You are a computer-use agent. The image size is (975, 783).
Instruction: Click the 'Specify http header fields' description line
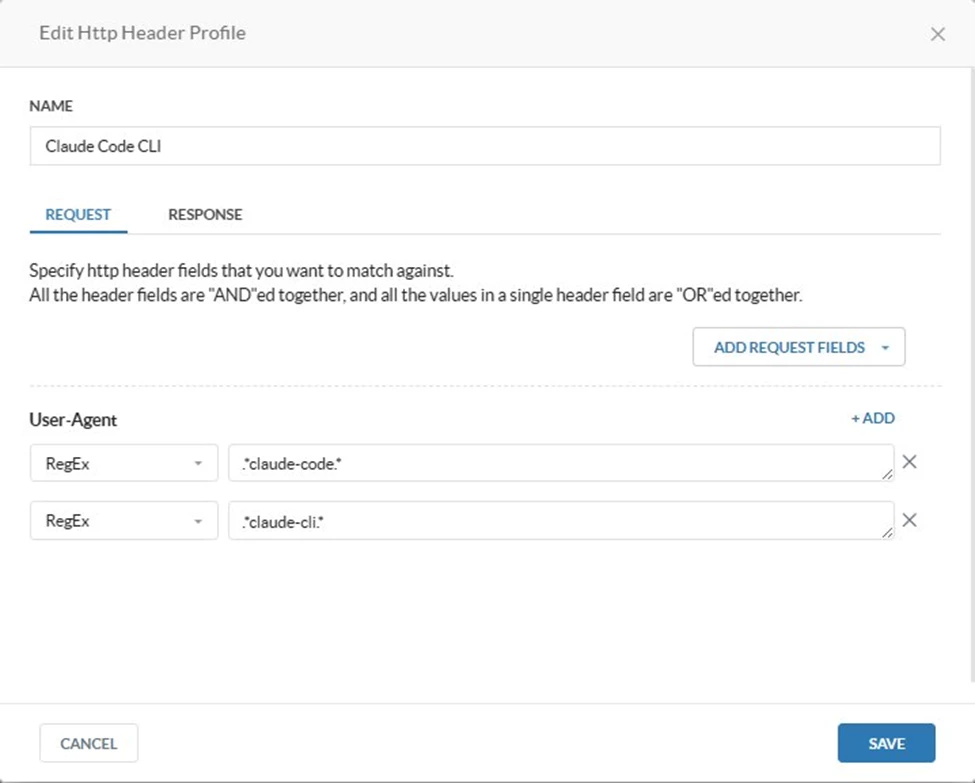(x=241, y=271)
